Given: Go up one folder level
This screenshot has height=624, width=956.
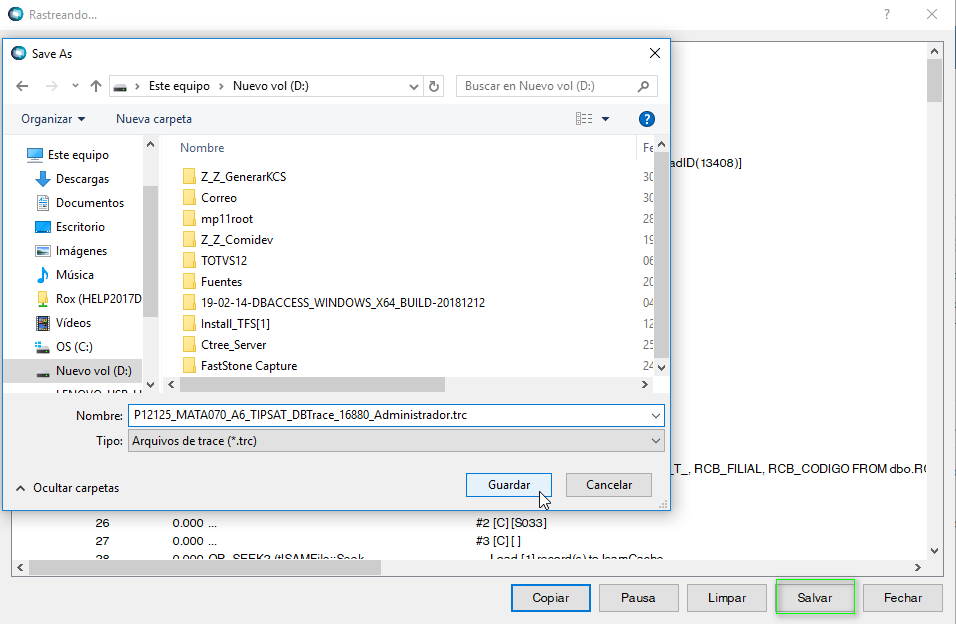Looking at the screenshot, I should click(96, 86).
